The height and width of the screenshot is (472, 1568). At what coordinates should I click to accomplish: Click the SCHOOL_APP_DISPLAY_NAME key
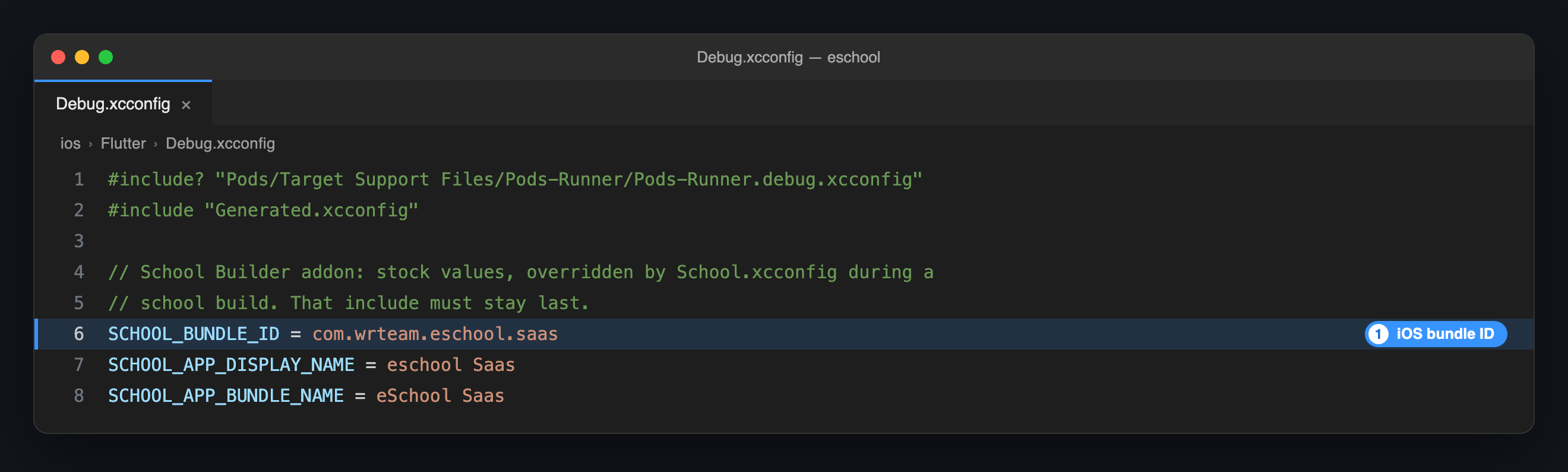click(231, 365)
